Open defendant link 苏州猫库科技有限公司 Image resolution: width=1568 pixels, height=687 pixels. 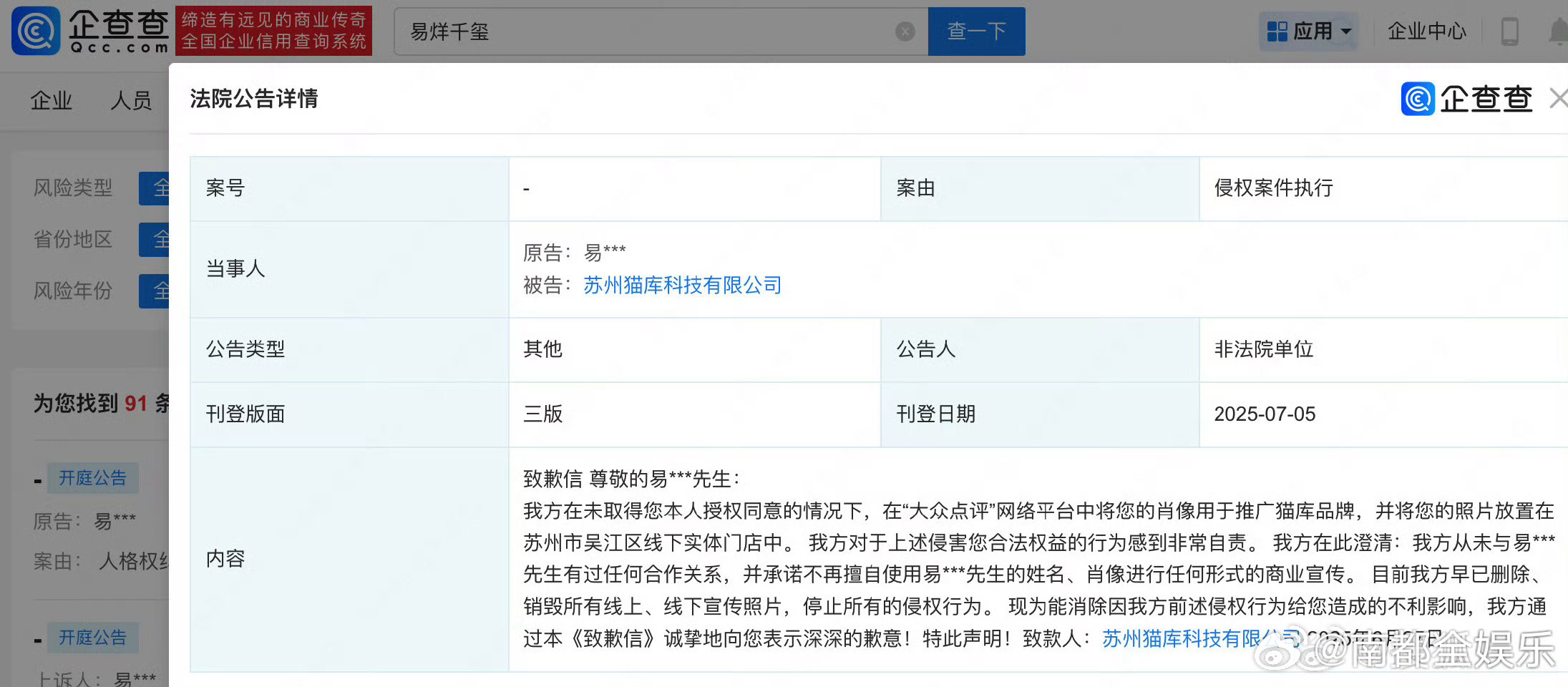pos(682,286)
